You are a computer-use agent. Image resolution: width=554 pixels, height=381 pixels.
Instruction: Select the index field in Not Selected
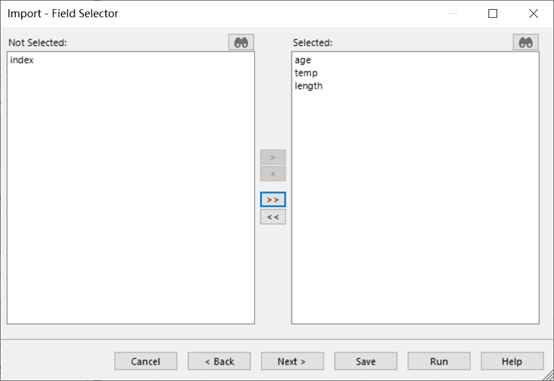tap(22, 60)
